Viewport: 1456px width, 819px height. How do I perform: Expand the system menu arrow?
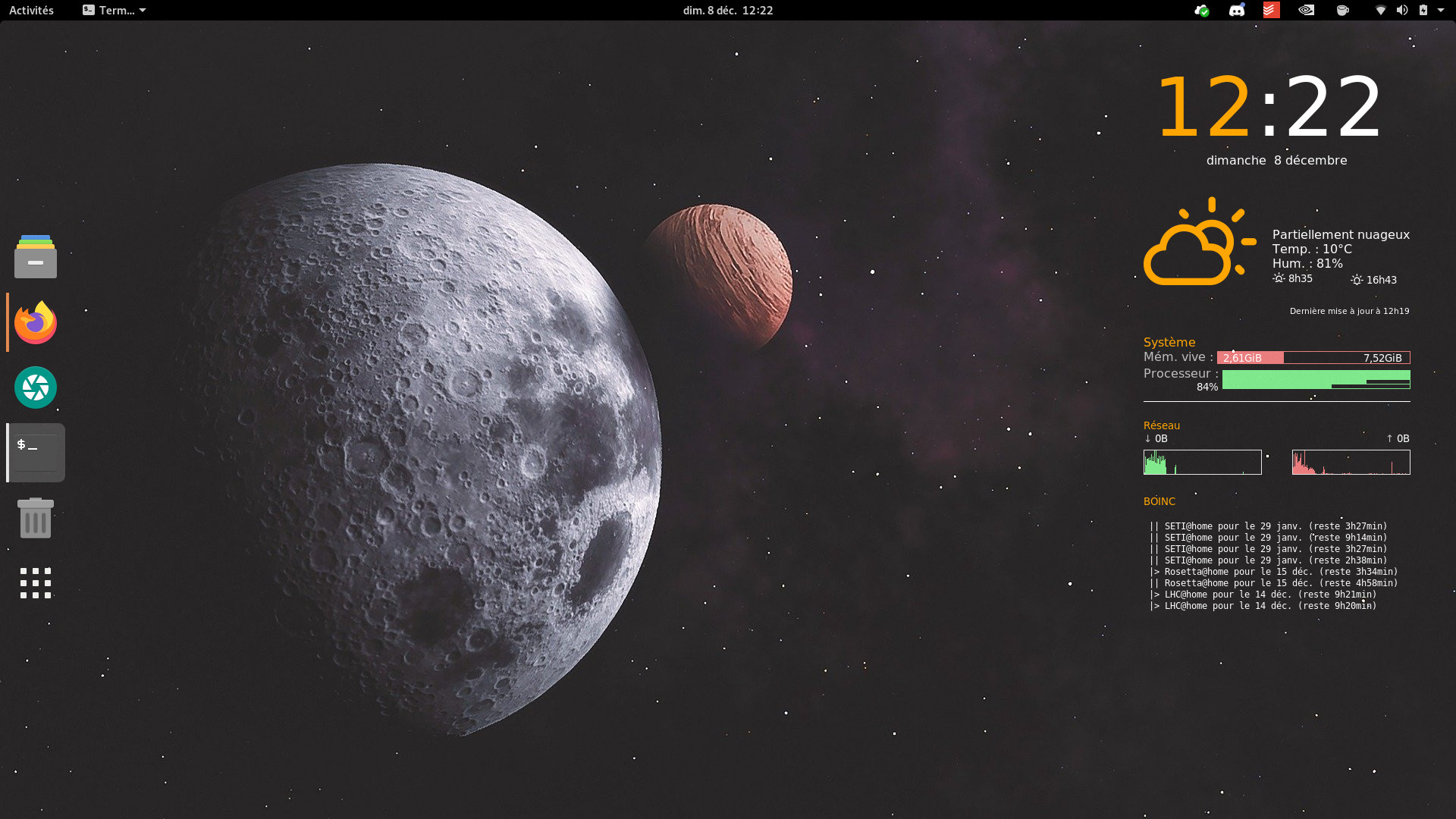(x=1441, y=11)
